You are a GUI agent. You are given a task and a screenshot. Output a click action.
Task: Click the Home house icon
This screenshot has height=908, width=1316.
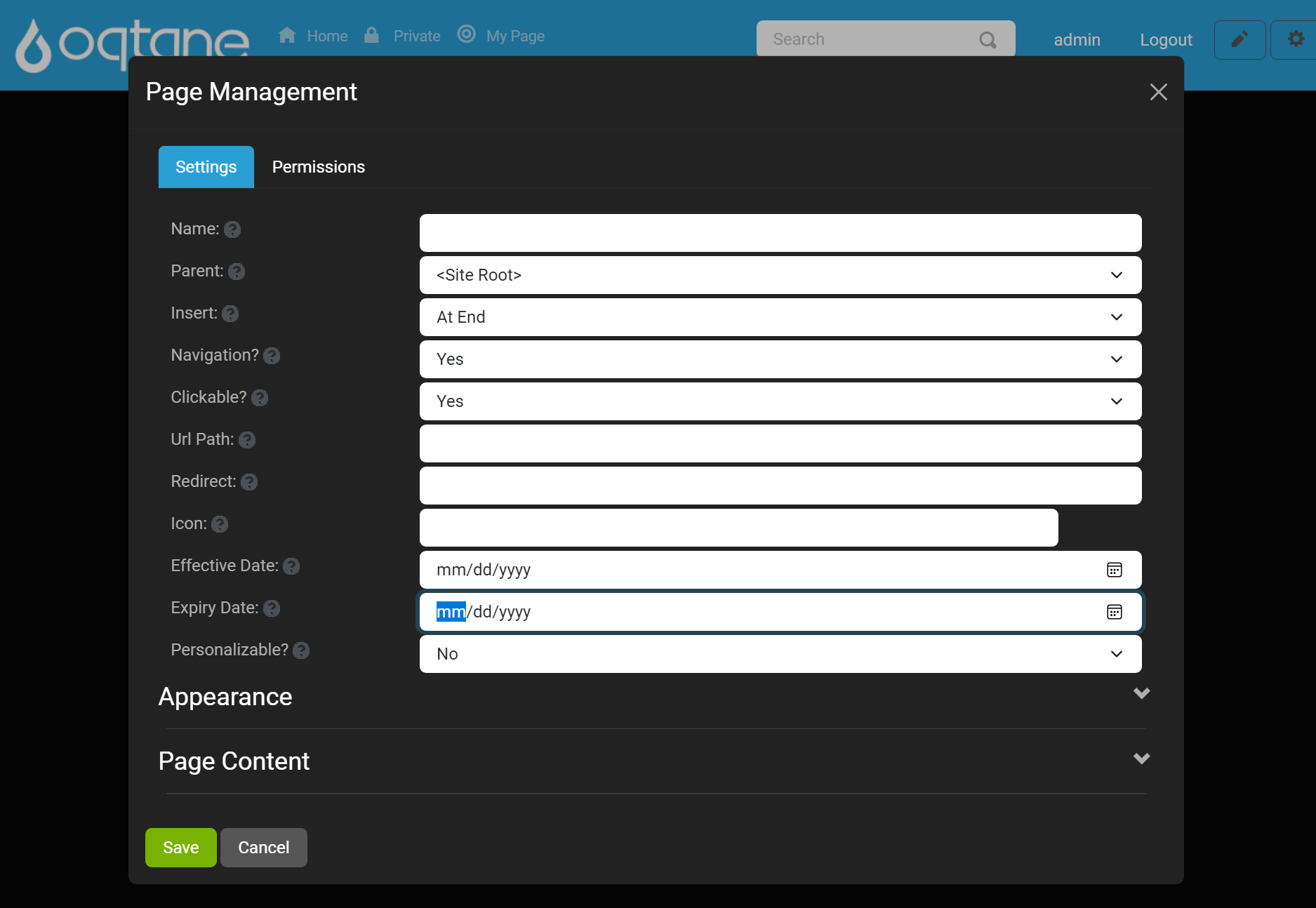tap(287, 35)
